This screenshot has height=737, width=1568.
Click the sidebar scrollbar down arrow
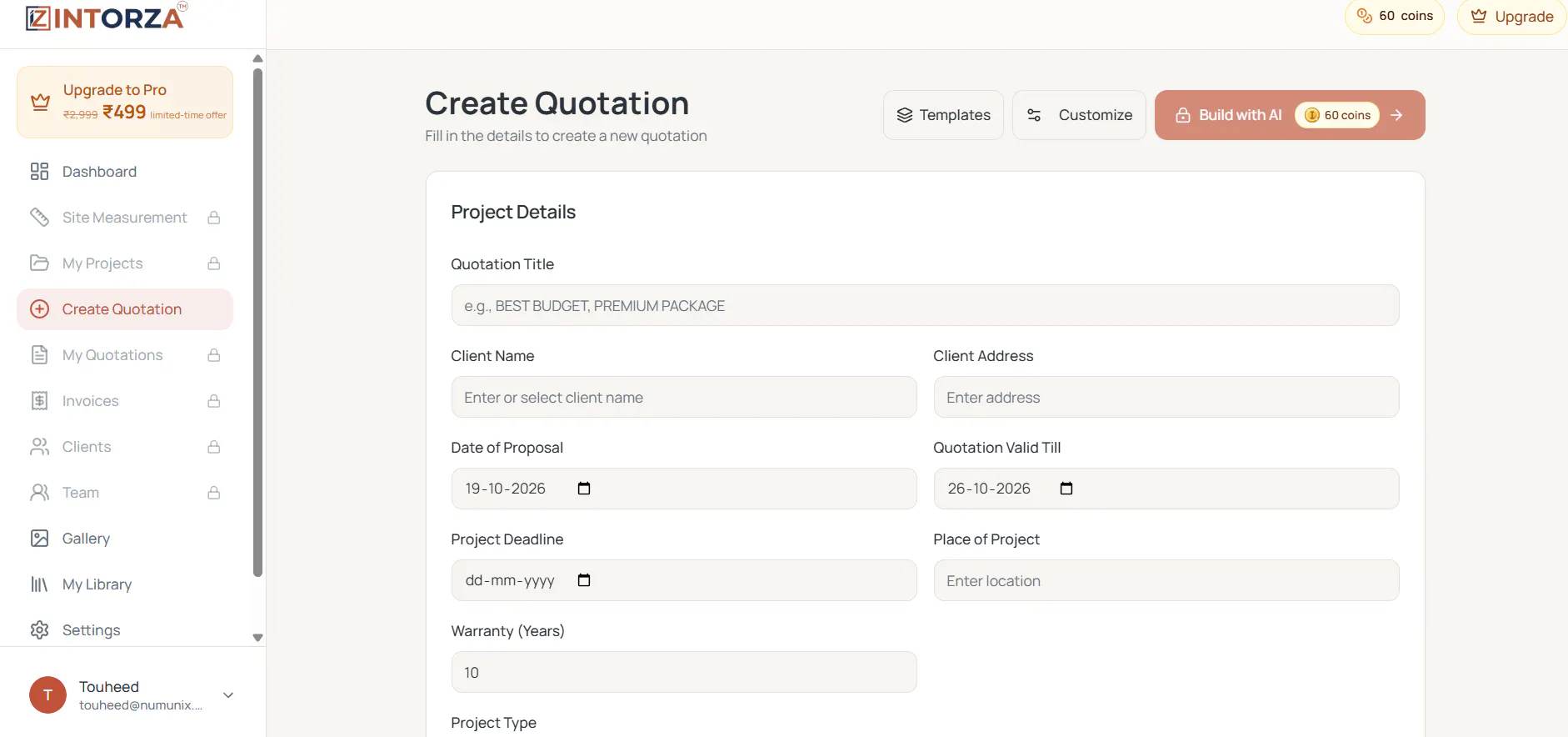pyautogui.click(x=258, y=638)
